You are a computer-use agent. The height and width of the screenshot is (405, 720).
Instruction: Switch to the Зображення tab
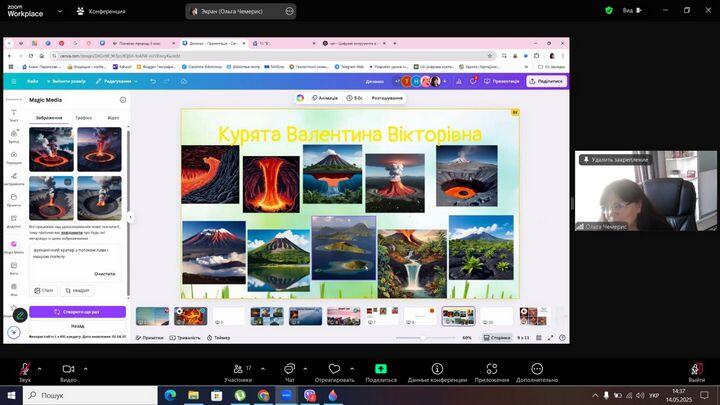click(x=49, y=118)
